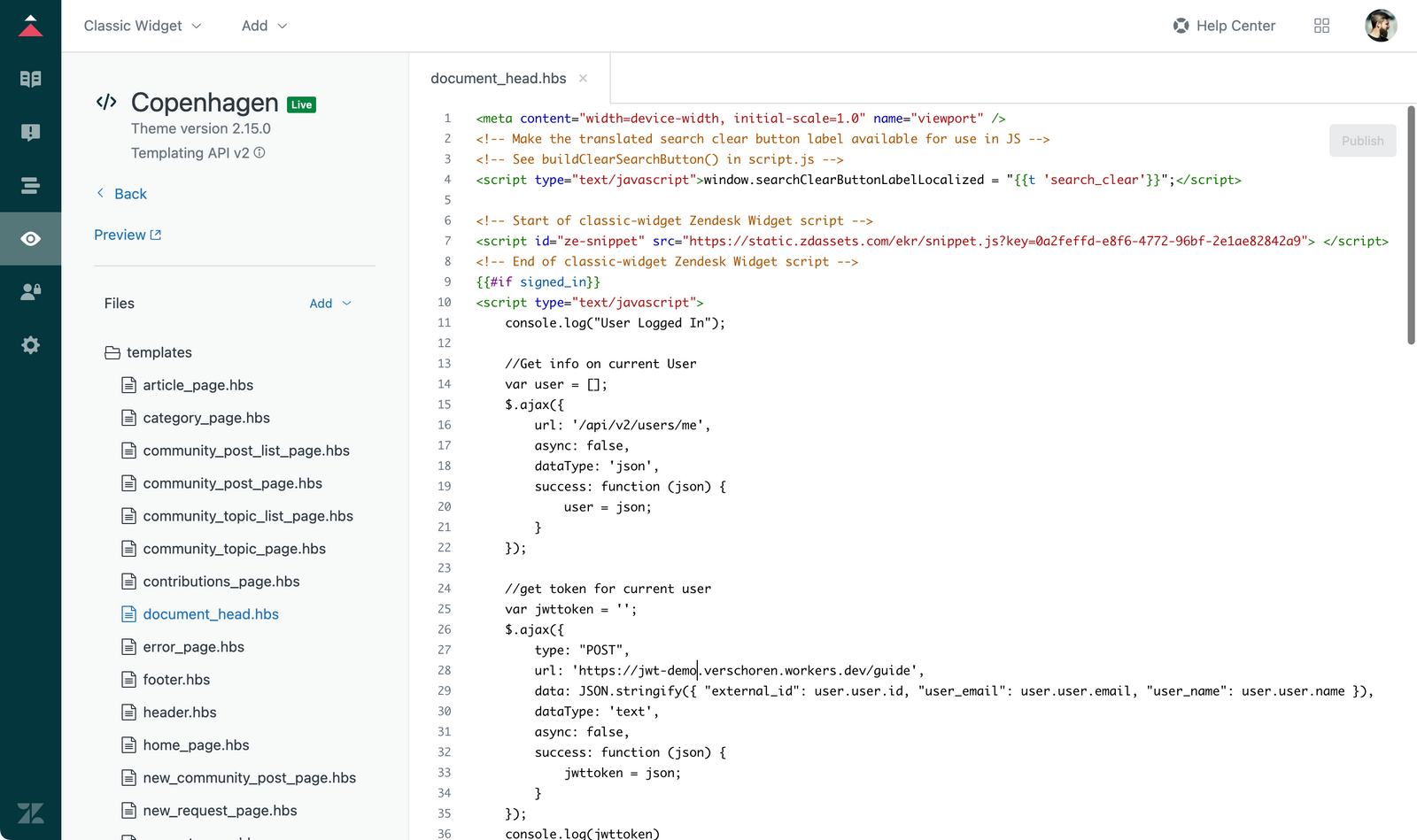Open the Guide articles sidebar icon
Image resolution: width=1417 pixels, height=840 pixels.
coord(30,79)
